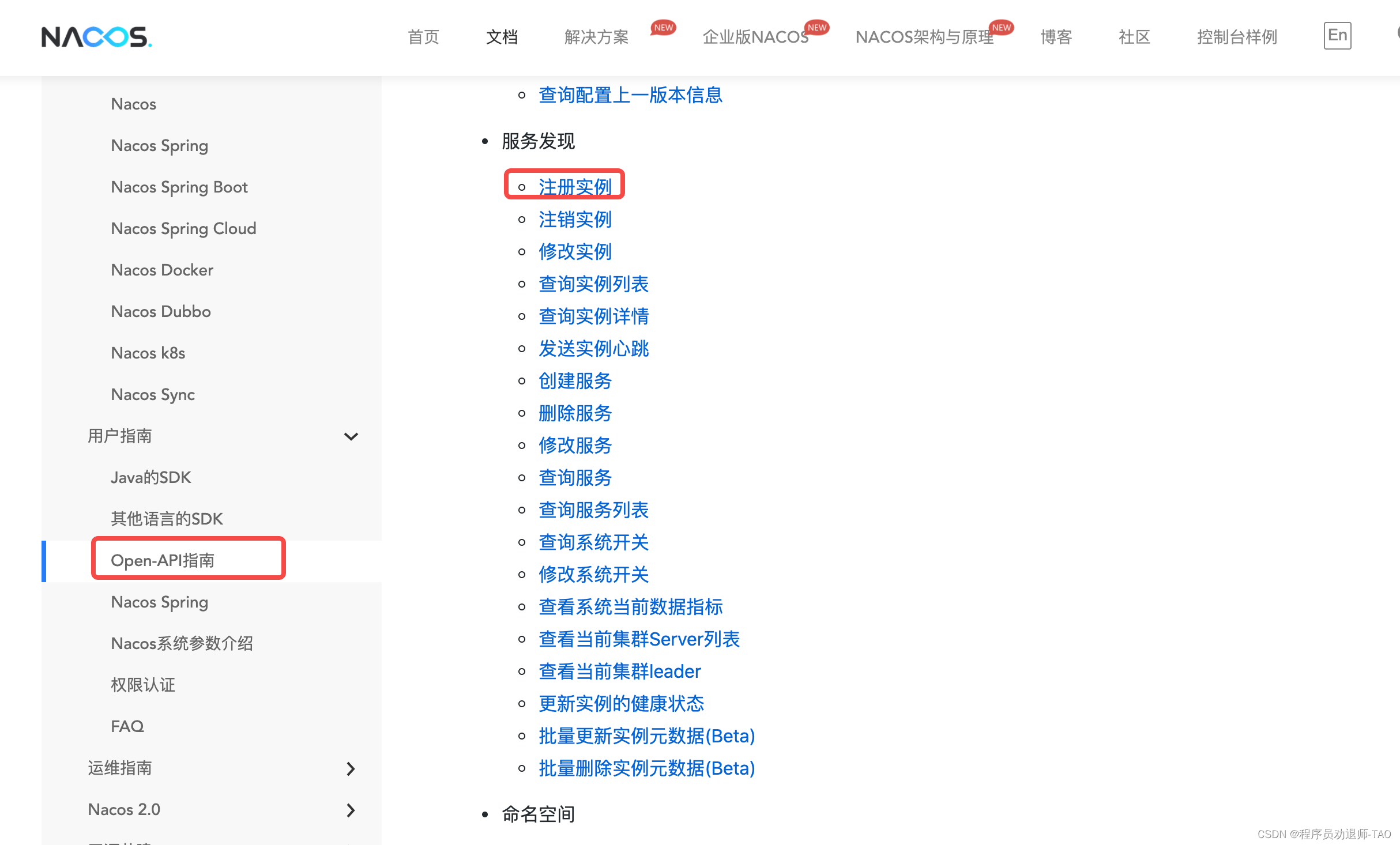The width and height of the screenshot is (1400, 845).
Task: Open 查看当前集群leader link
Action: tap(619, 671)
